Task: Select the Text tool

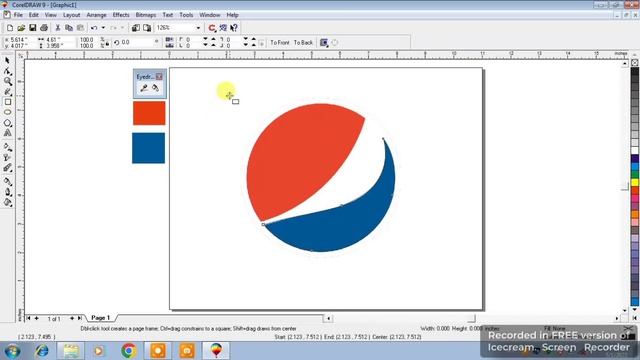Action: click(x=7, y=133)
